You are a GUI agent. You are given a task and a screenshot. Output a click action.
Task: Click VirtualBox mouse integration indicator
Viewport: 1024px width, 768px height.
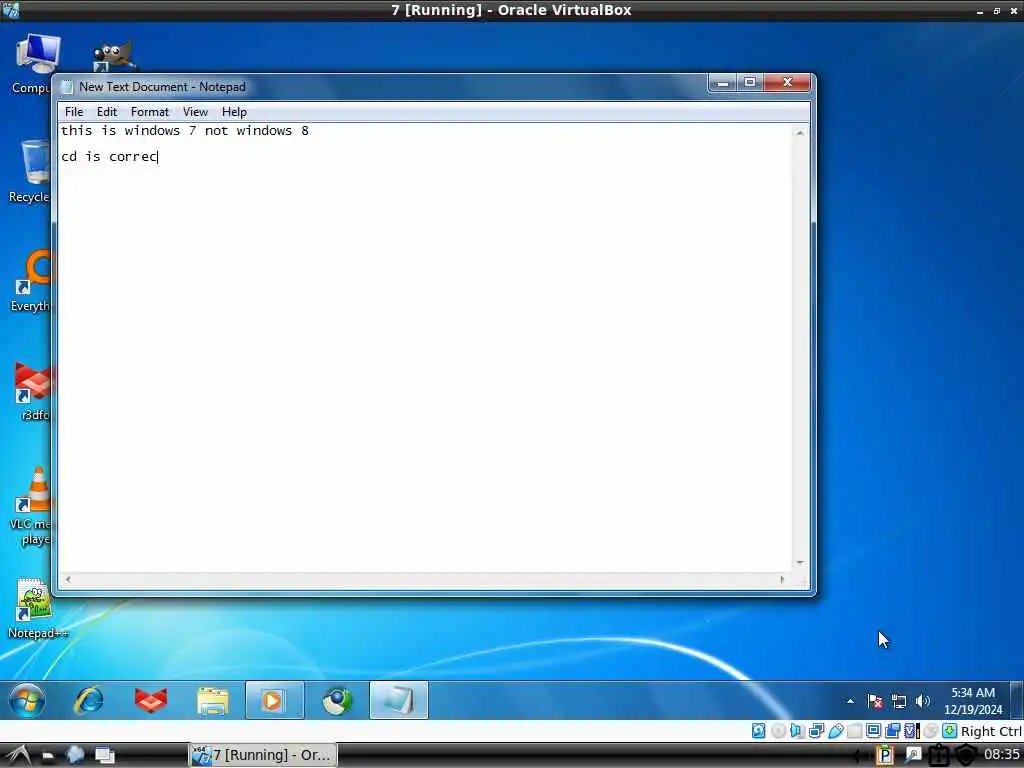tap(931, 731)
